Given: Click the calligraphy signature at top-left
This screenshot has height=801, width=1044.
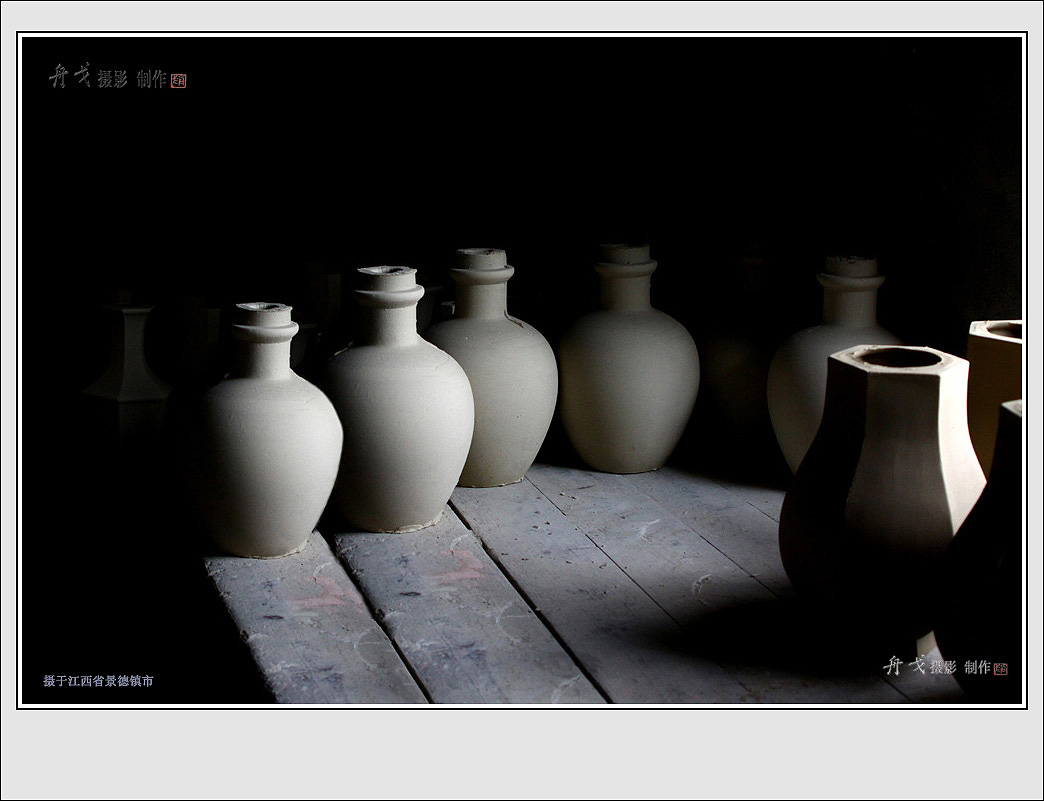Looking at the screenshot, I should point(70,77).
